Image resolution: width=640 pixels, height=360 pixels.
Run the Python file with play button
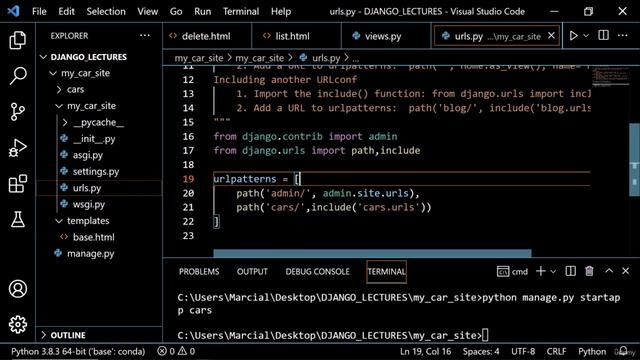click(x=573, y=36)
